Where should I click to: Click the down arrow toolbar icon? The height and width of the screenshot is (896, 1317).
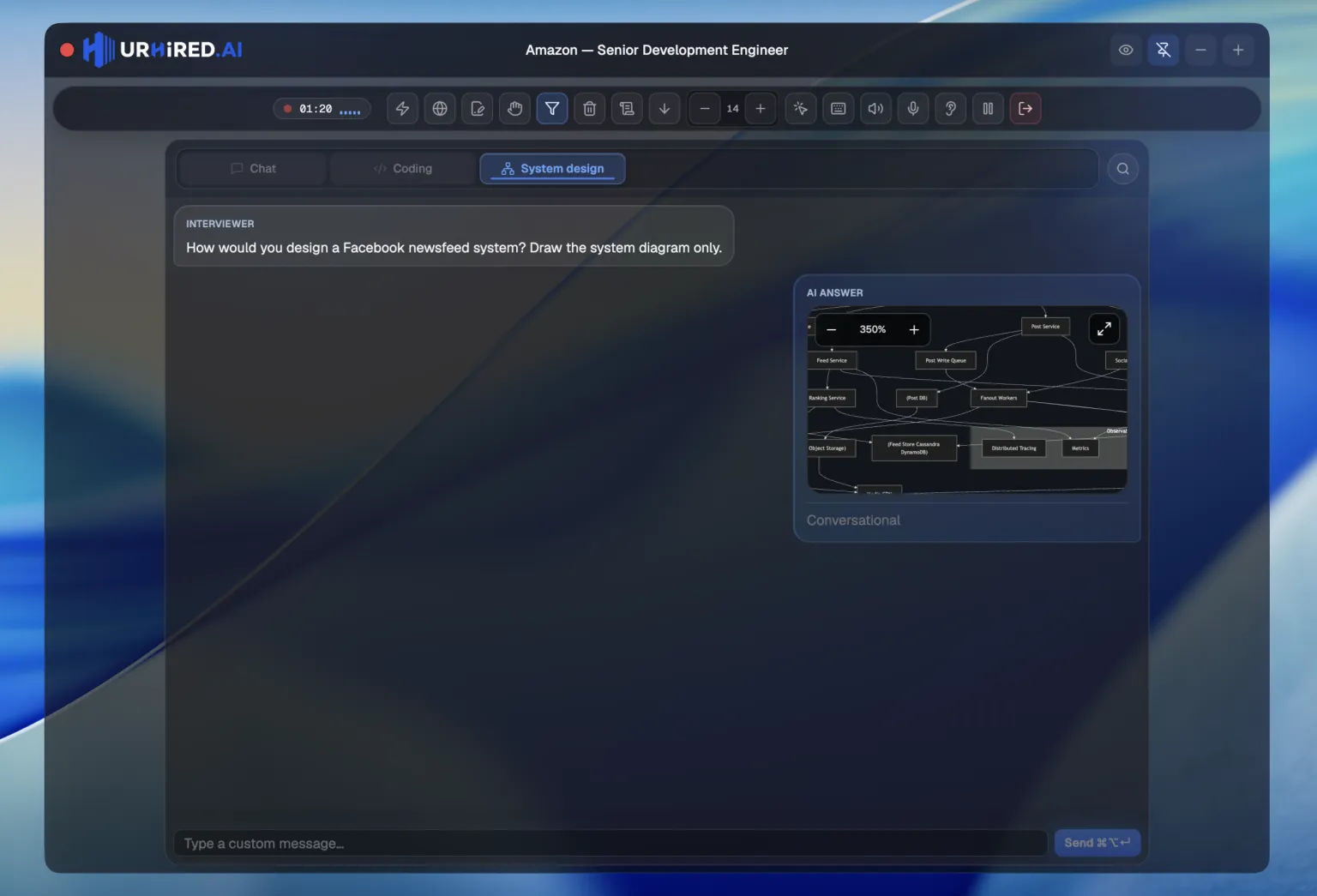[x=665, y=109]
